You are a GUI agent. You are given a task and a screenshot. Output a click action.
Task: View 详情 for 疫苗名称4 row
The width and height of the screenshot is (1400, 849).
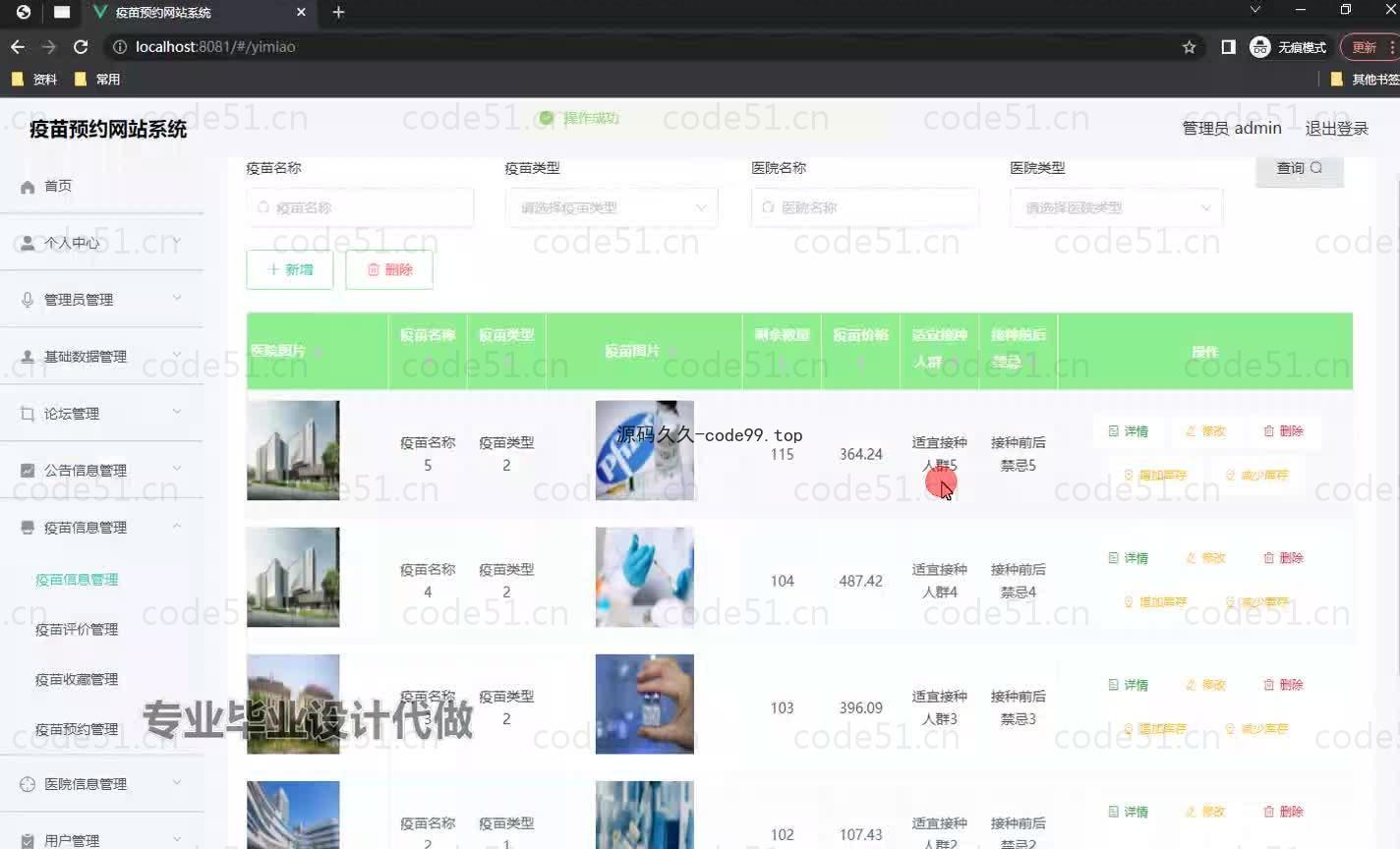pos(1129,558)
